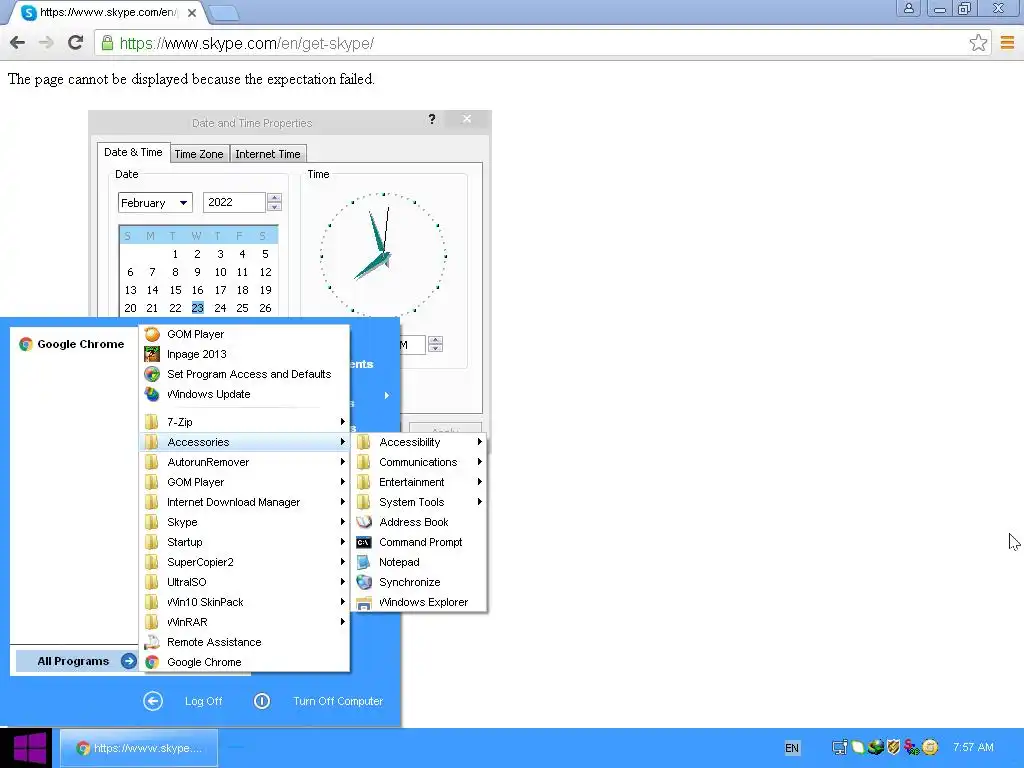
Task: Open Notepad
Action: pyautogui.click(x=419, y=562)
